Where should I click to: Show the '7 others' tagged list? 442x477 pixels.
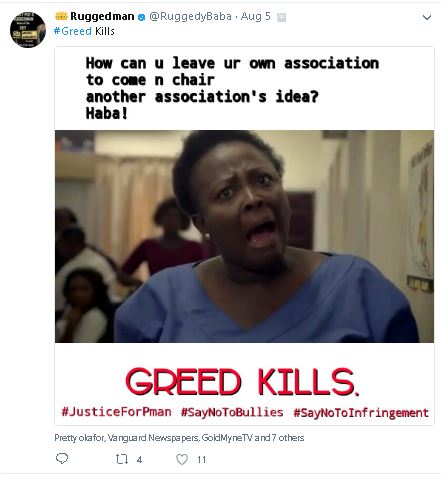tap(288, 438)
